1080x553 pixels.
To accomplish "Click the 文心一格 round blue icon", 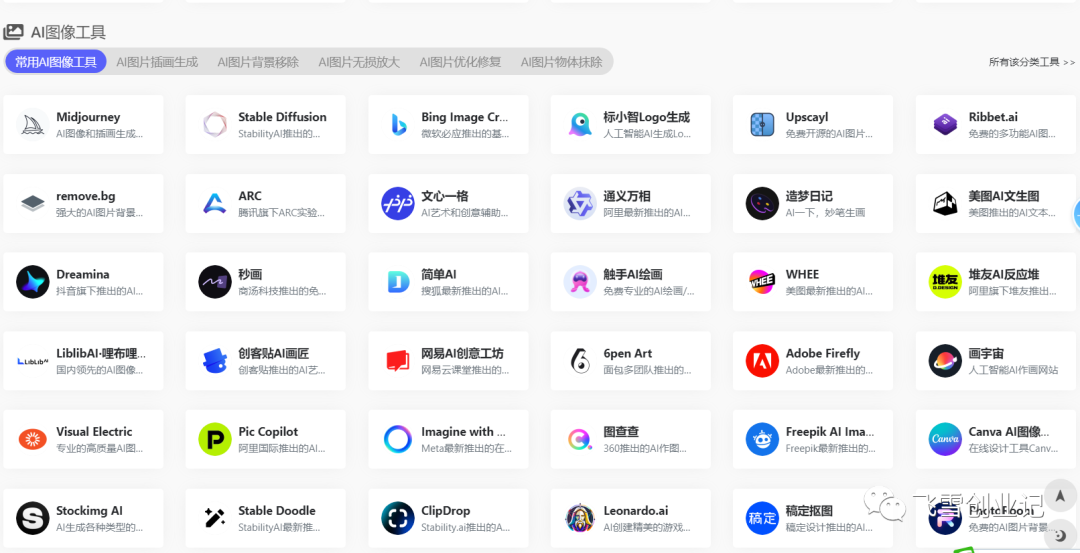I will pos(398,203).
